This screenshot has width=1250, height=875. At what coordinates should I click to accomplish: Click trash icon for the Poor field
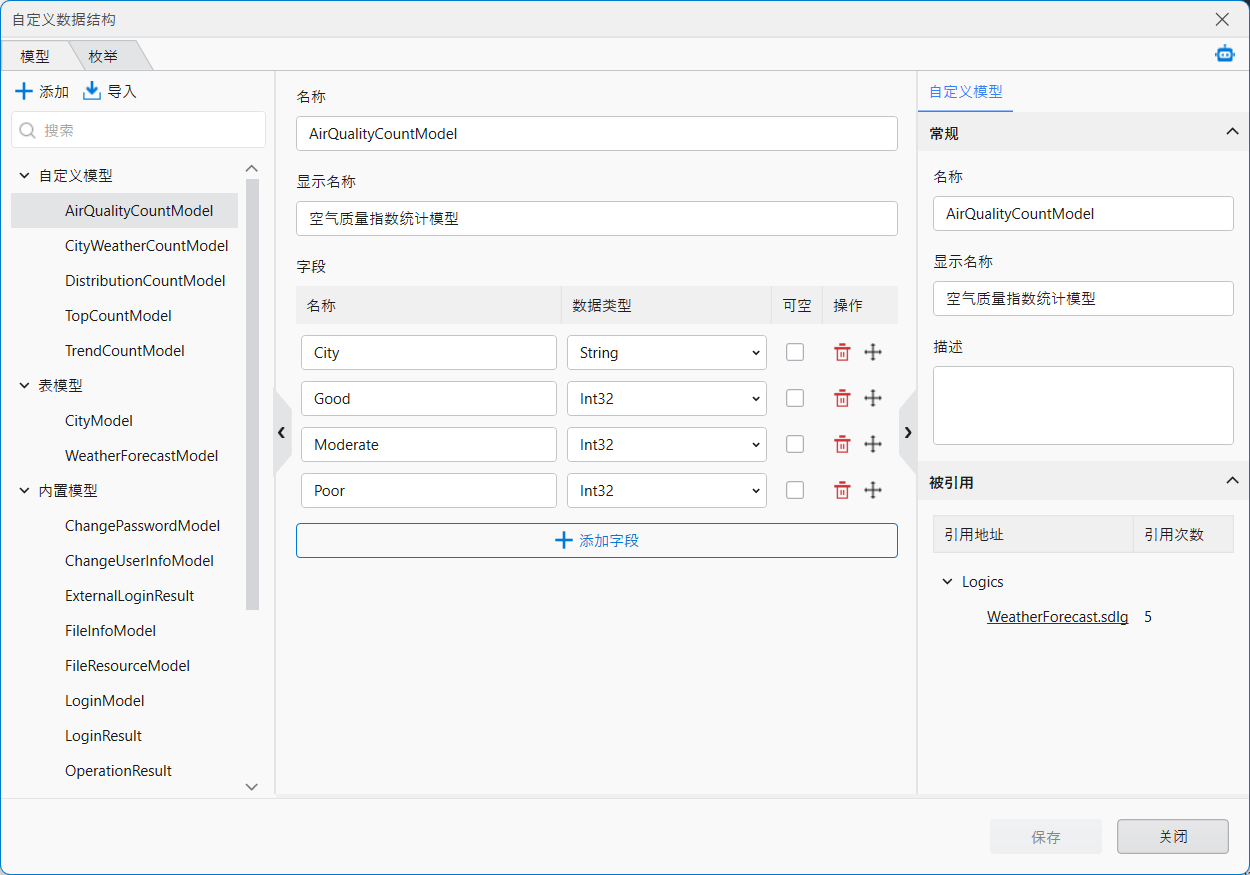(x=842, y=490)
